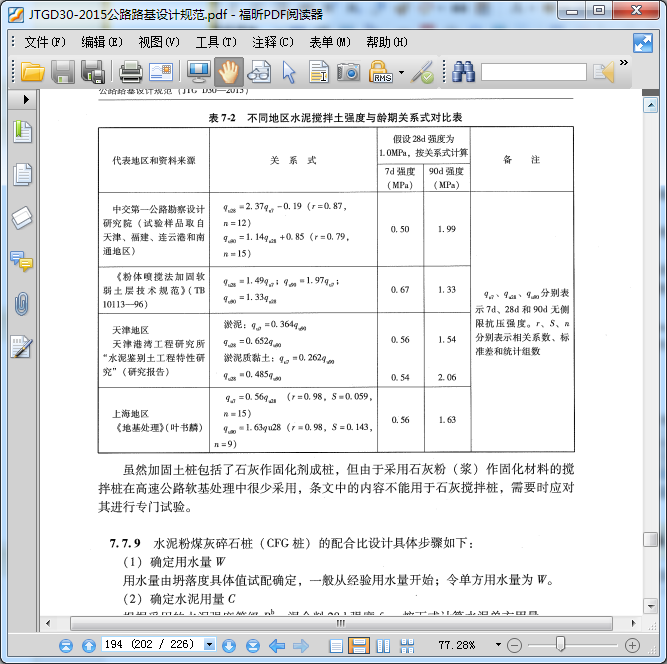The image size is (667, 664).
Task: Click the Save As floppy-with-printer icon
Action: pyautogui.click(x=92, y=71)
